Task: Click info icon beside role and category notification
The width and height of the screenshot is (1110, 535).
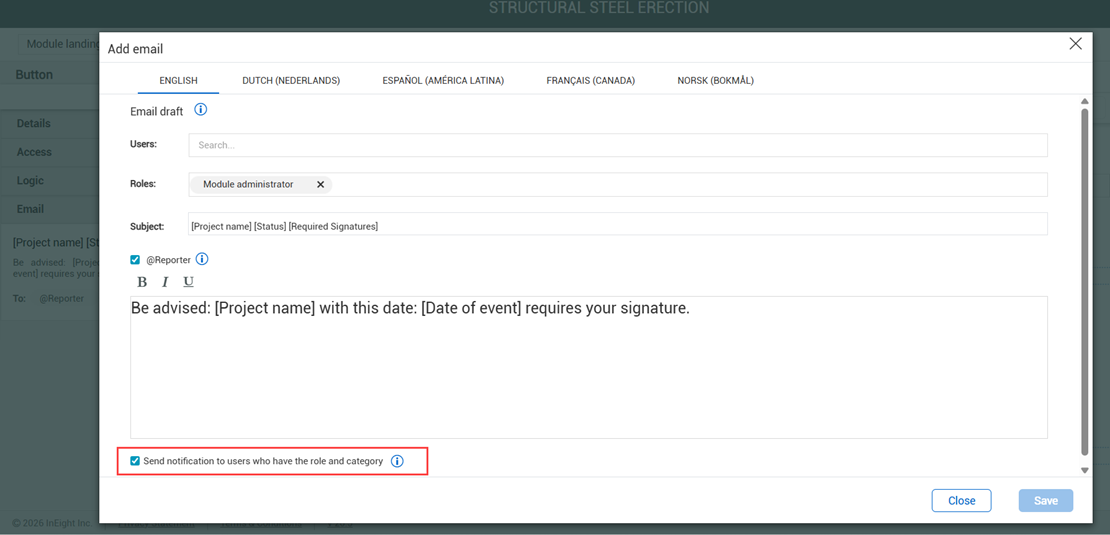Action: click(397, 461)
